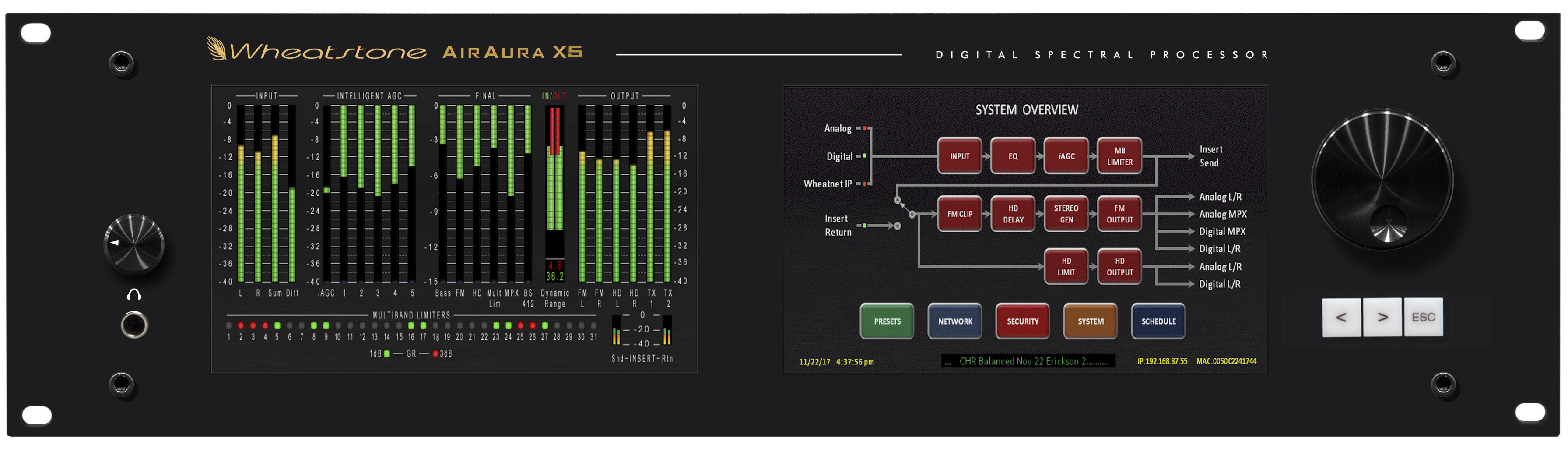The width and height of the screenshot is (1568, 452).
Task: Open the MB LIMITER block
Action: 1119,156
